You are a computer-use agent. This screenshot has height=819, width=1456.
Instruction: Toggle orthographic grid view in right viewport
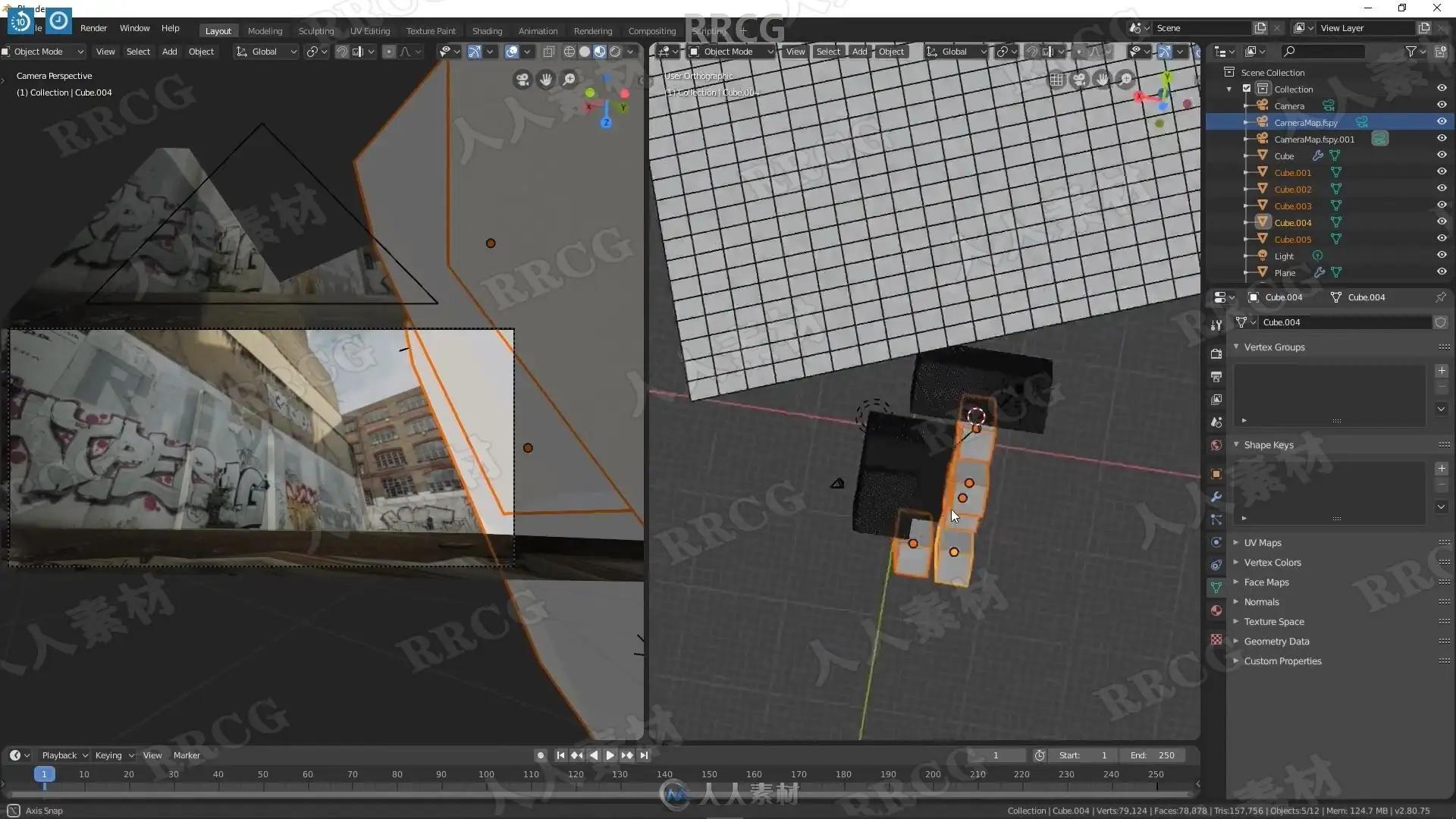point(1056,80)
